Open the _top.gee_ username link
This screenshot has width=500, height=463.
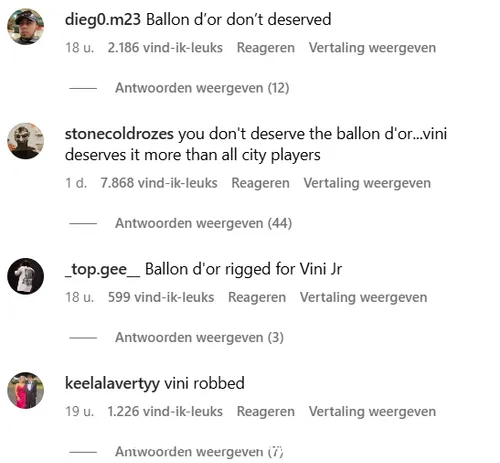click(102, 269)
